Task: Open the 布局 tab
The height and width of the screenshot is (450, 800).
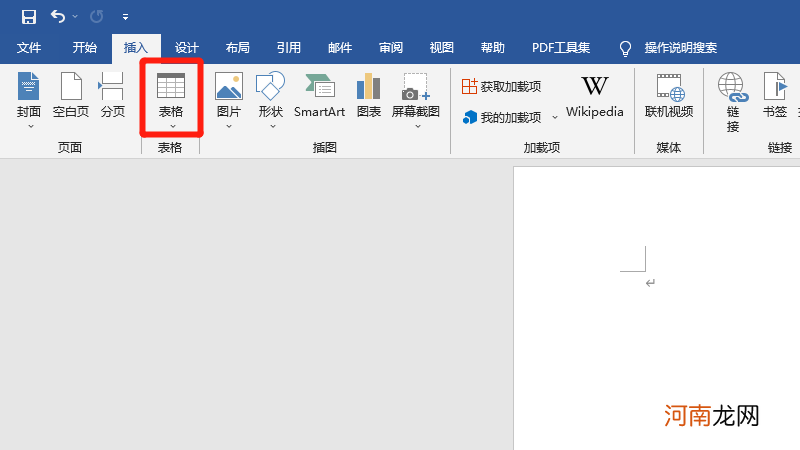Action: coord(237,48)
